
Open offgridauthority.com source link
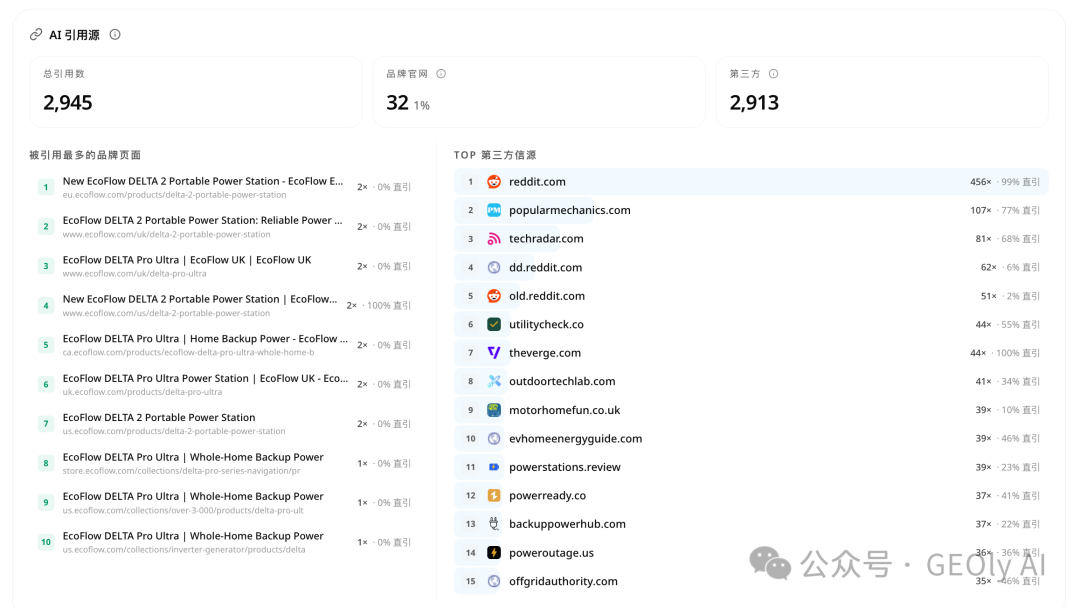pos(563,581)
